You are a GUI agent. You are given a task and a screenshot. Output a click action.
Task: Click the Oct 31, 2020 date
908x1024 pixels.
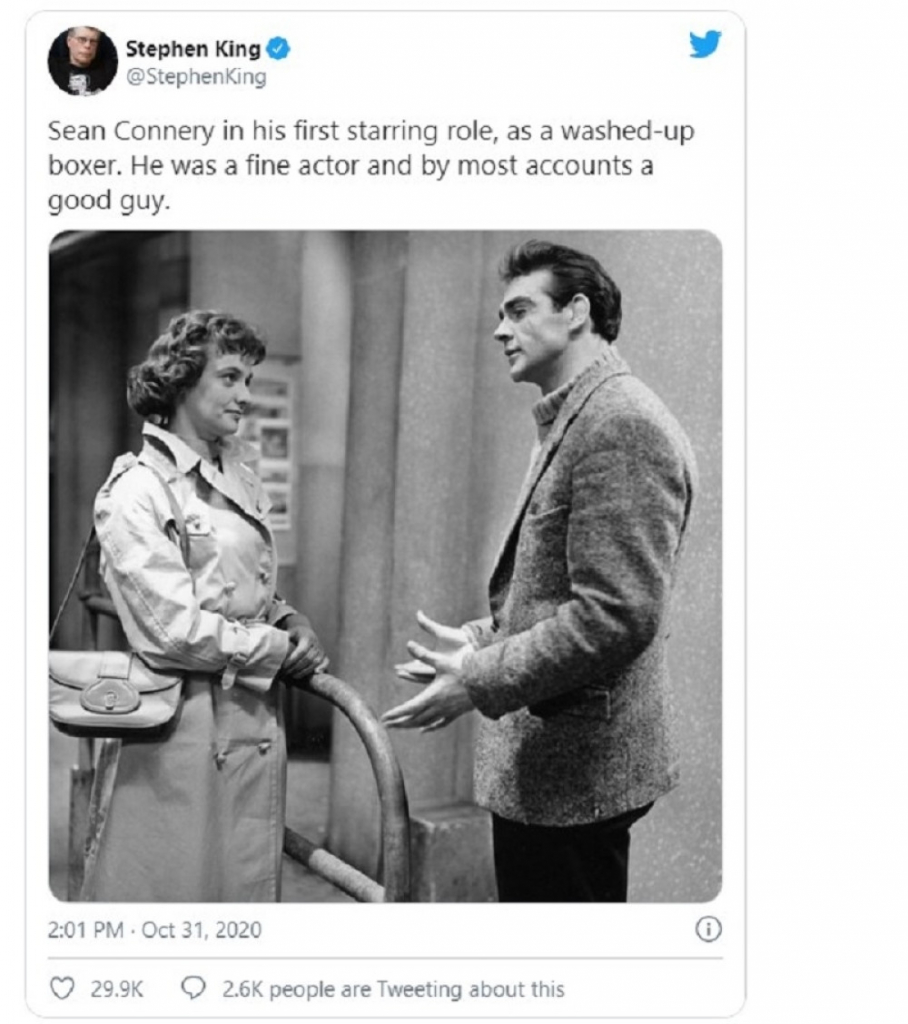201,930
